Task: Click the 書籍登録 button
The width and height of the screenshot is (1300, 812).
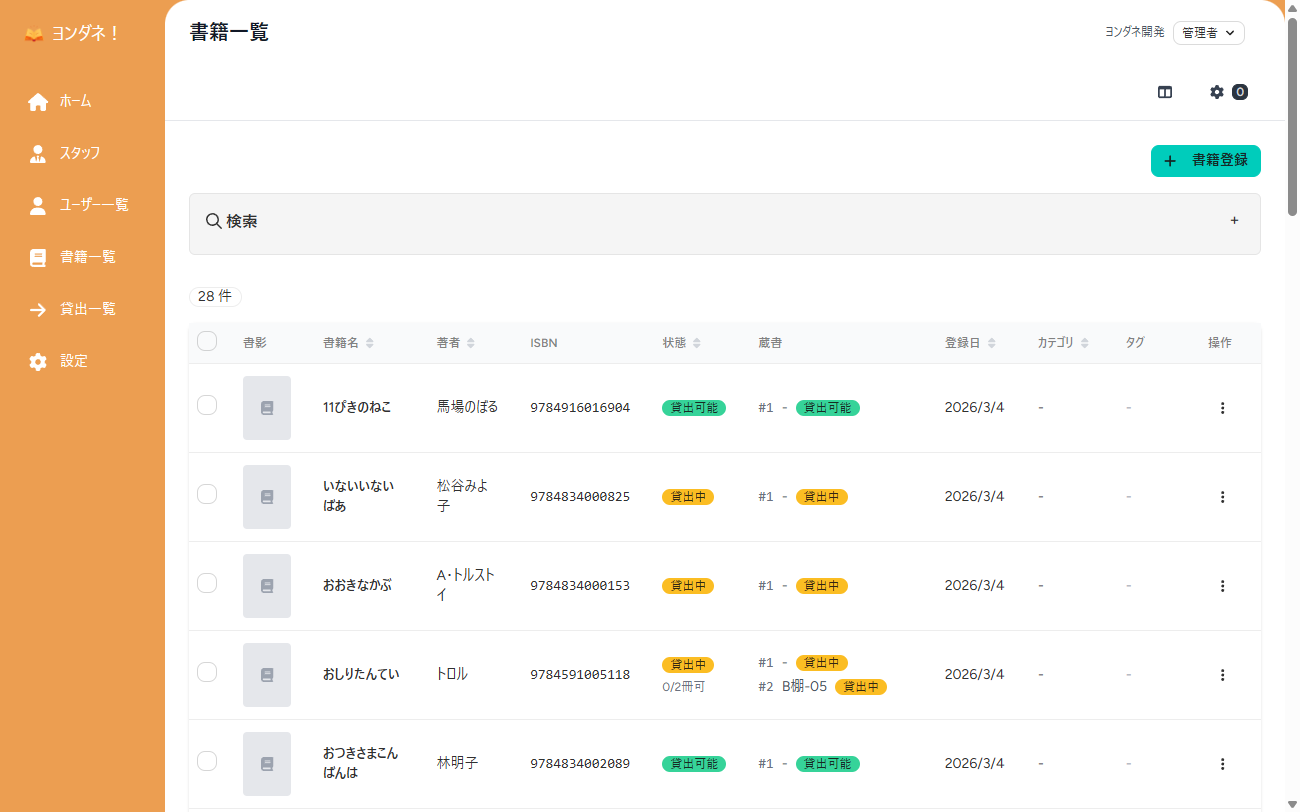Action: (1205, 161)
